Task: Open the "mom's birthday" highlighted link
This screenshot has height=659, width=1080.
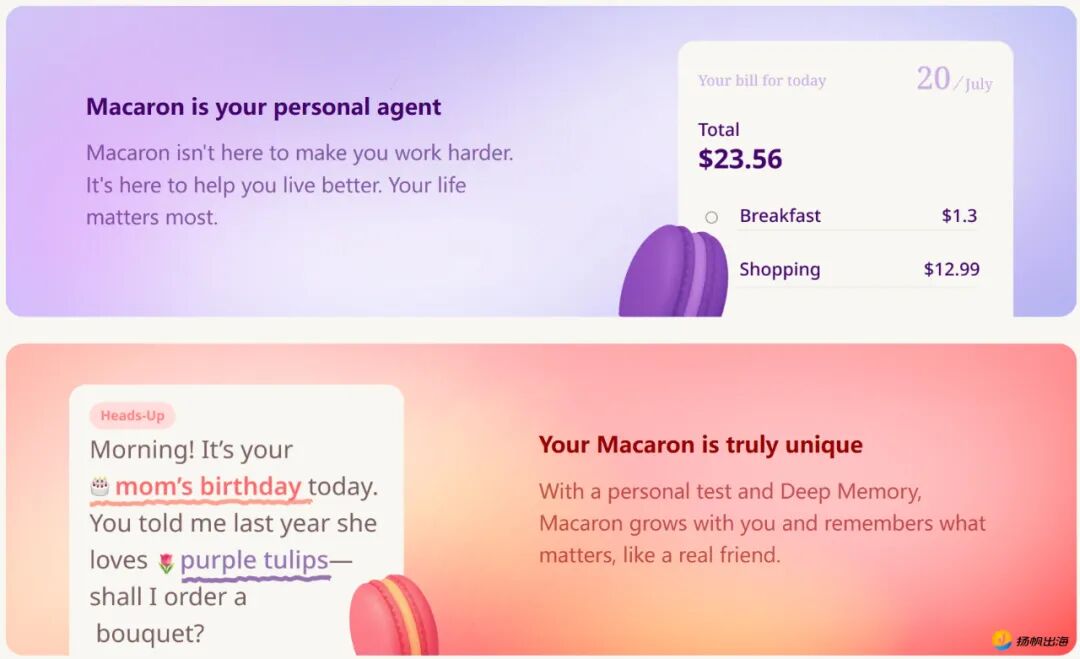Action: pos(208,487)
